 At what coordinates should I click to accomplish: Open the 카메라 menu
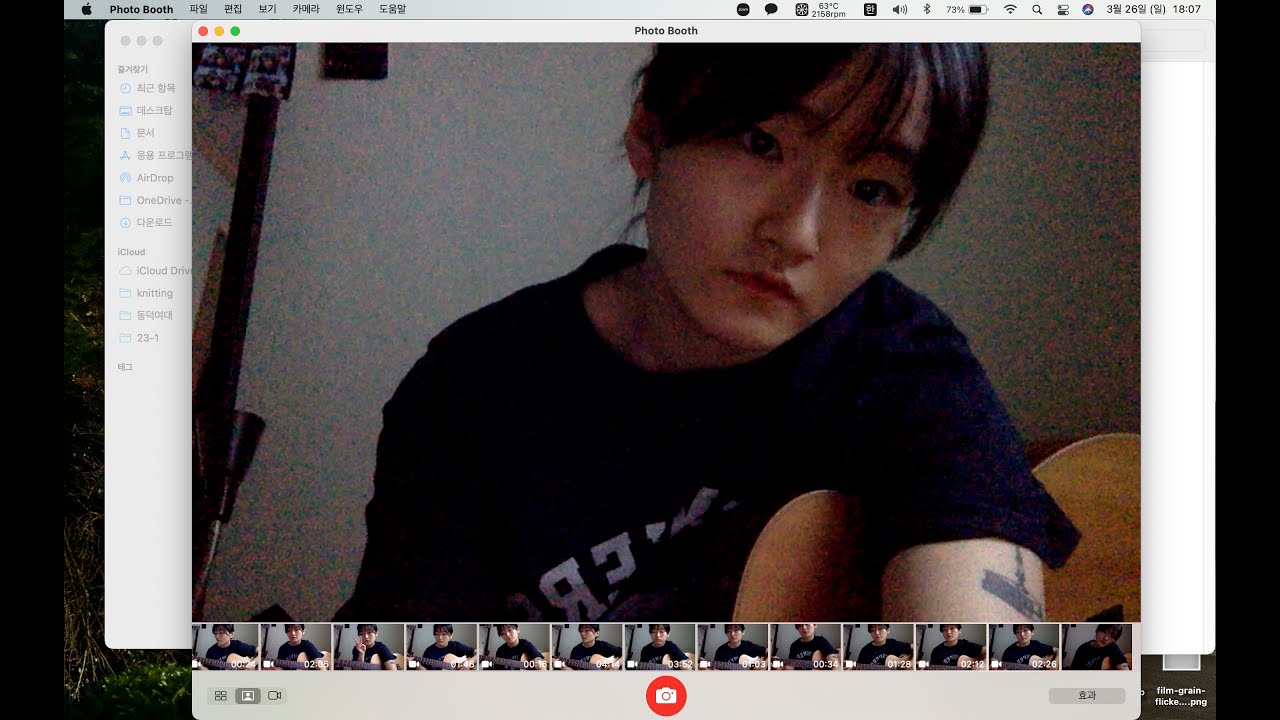(x=306, y=9)
